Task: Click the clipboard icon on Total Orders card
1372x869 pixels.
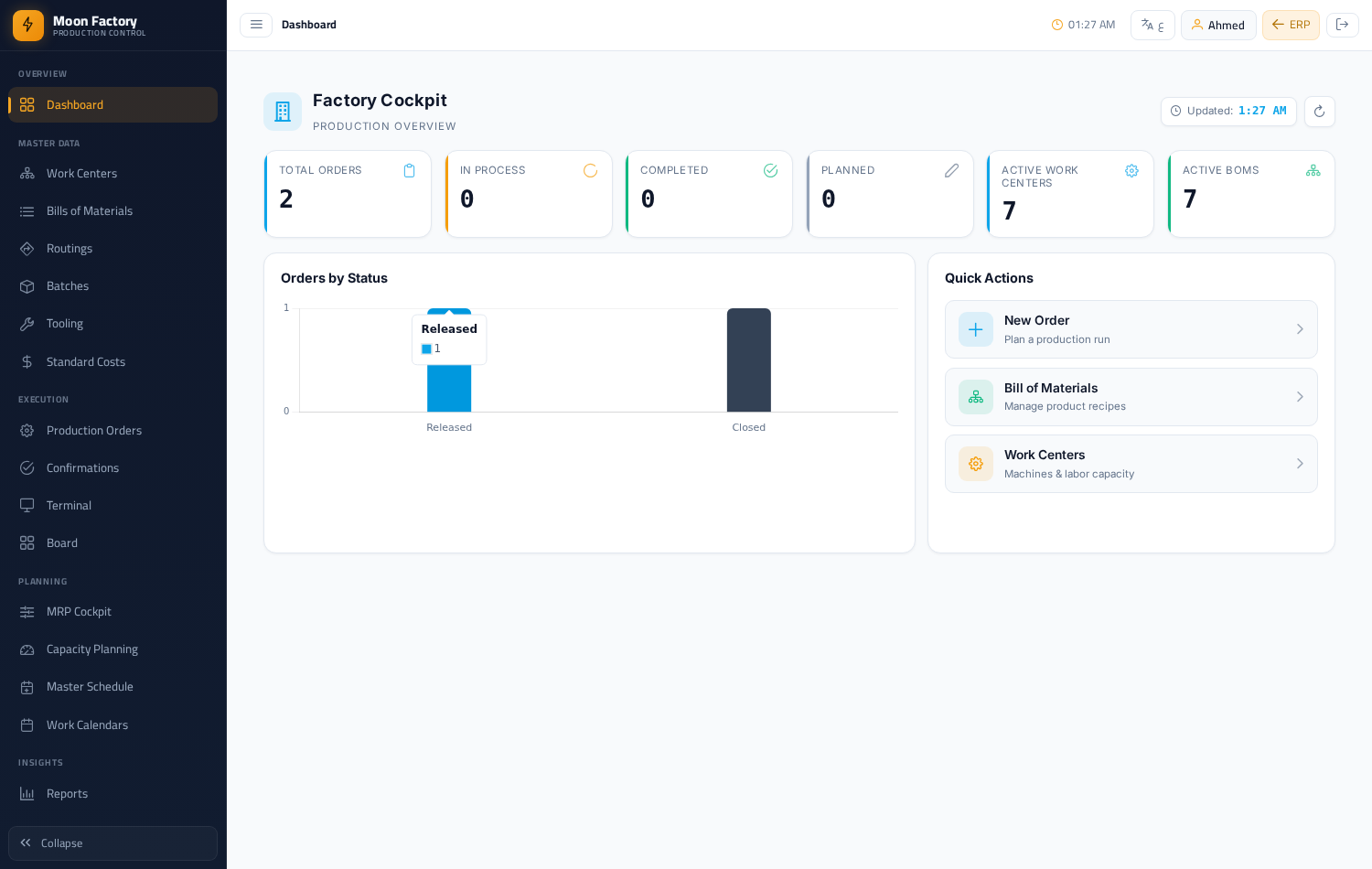Action: click(x=409, y=171)
